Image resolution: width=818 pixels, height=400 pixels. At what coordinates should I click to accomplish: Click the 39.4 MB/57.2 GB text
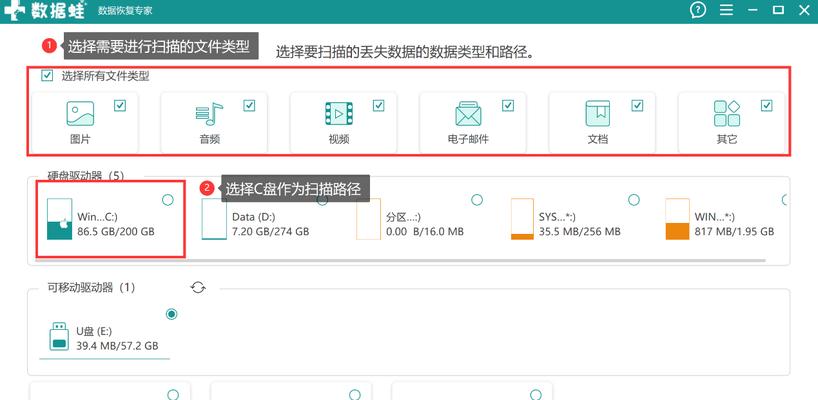117,346
